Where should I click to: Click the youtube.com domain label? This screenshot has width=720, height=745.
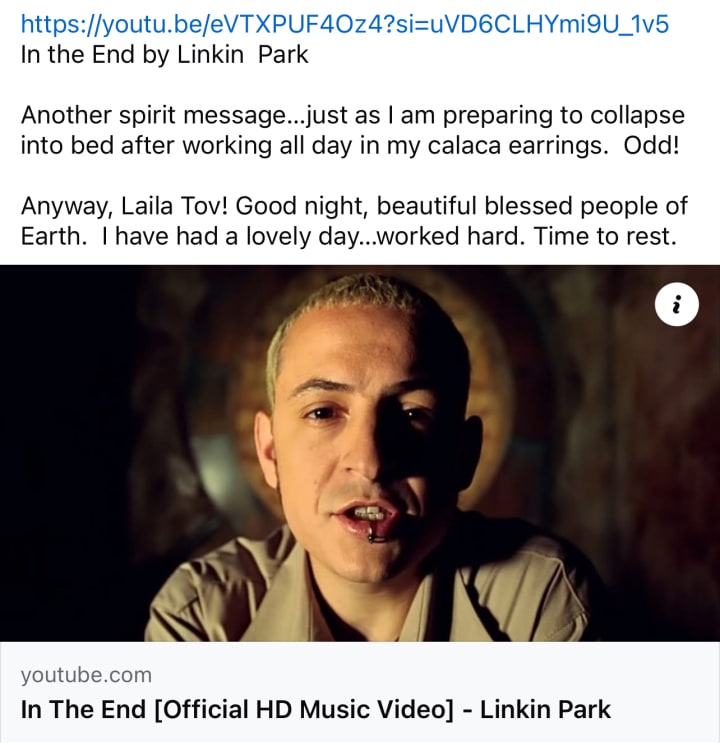(x=86, y=675)
